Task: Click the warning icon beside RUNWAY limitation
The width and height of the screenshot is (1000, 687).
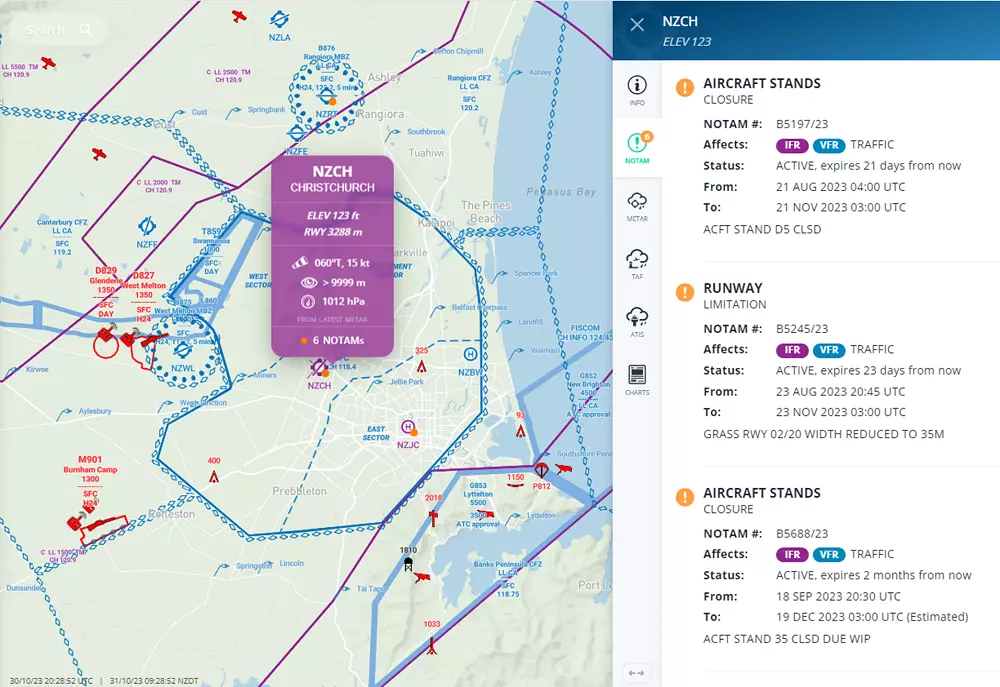Action: [x=684, y=292]
